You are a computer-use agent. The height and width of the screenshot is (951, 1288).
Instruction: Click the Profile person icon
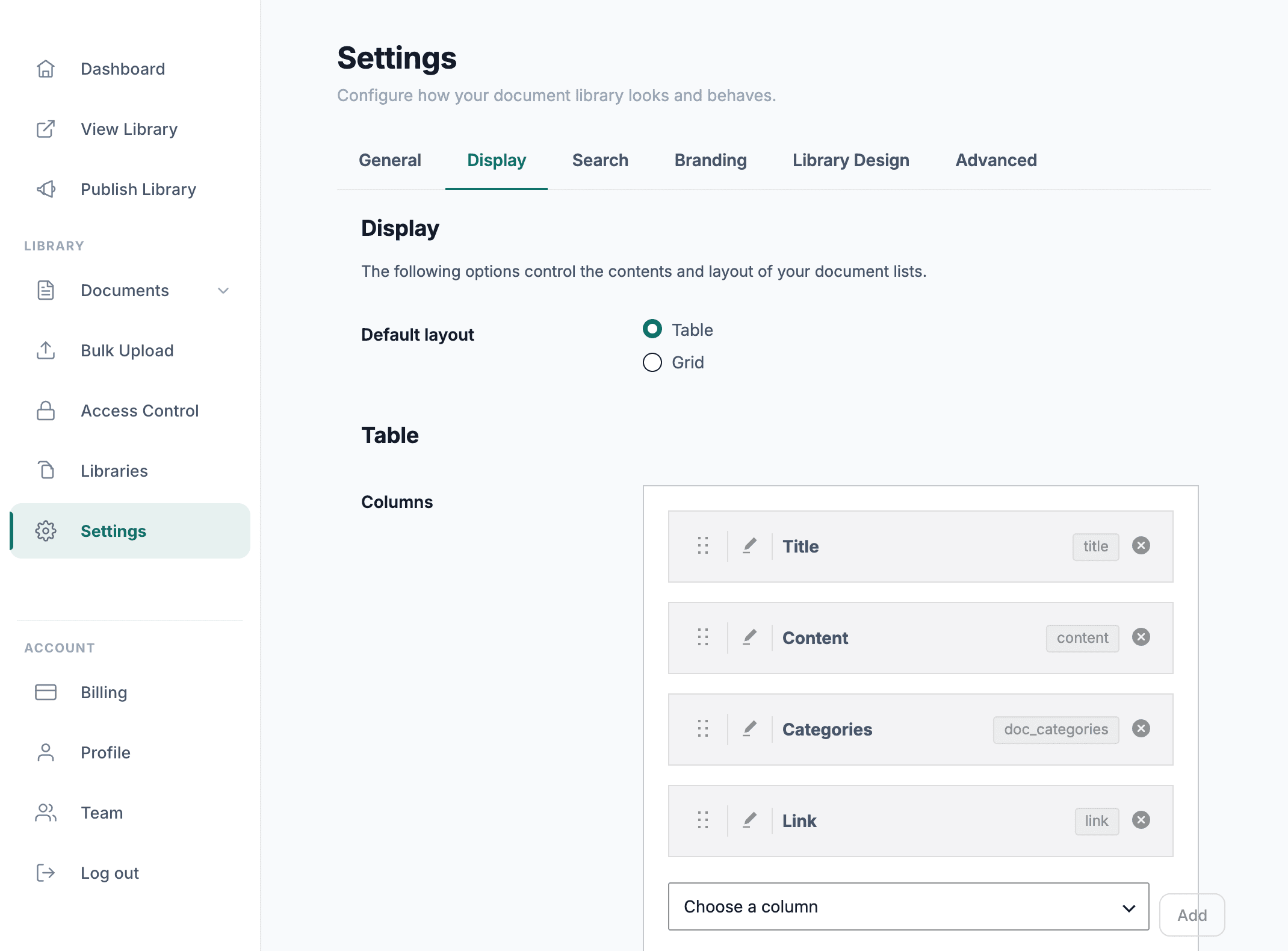tap(46, 752)
